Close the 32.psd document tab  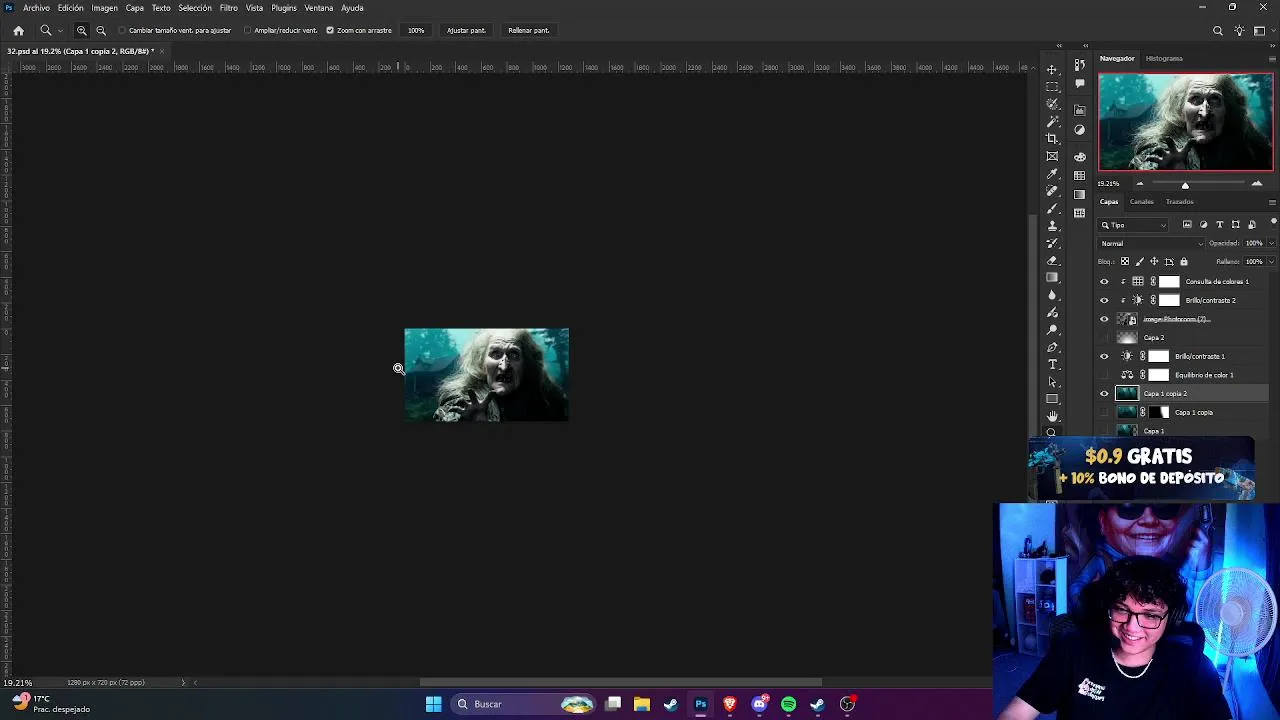click(x=162, y=51)
